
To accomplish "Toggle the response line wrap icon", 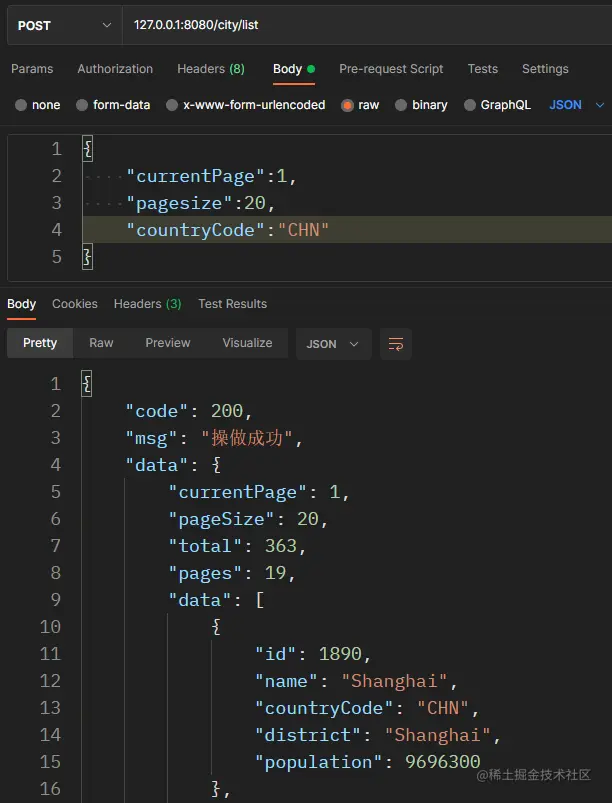I will pyautogui.click(x=396, y=344).
